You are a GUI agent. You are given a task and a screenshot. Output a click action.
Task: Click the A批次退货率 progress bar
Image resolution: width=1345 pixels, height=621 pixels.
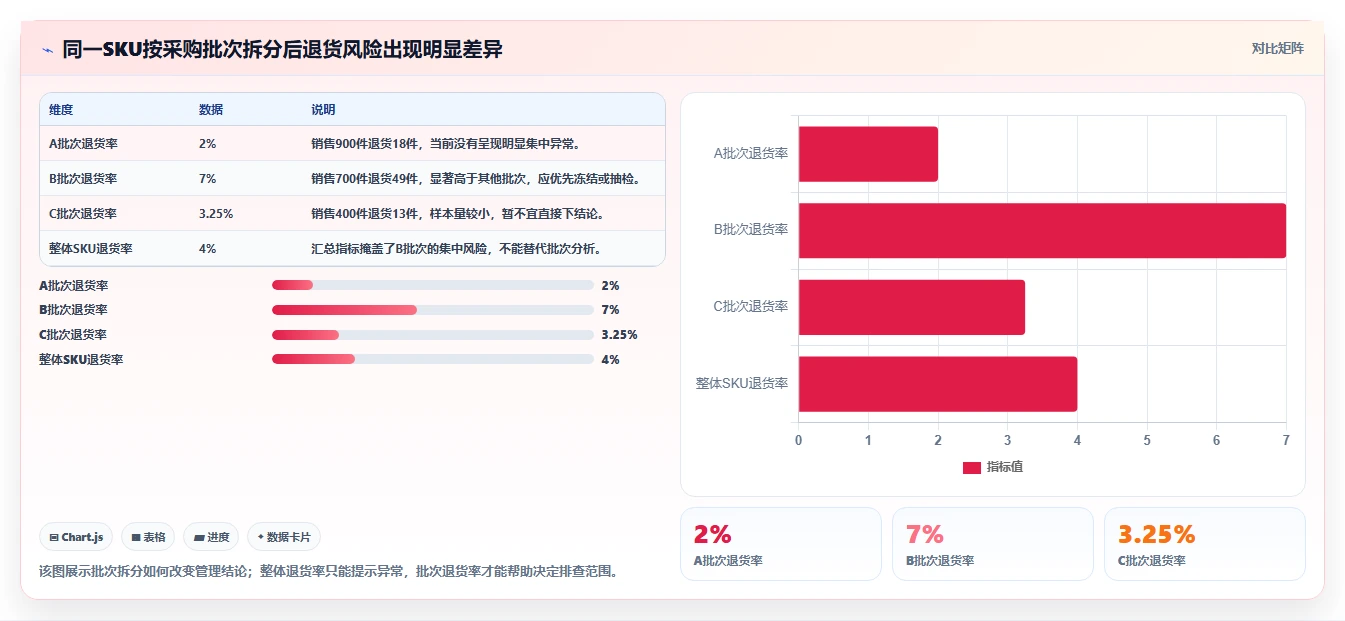pyautogui.click(x=433, y=285)
